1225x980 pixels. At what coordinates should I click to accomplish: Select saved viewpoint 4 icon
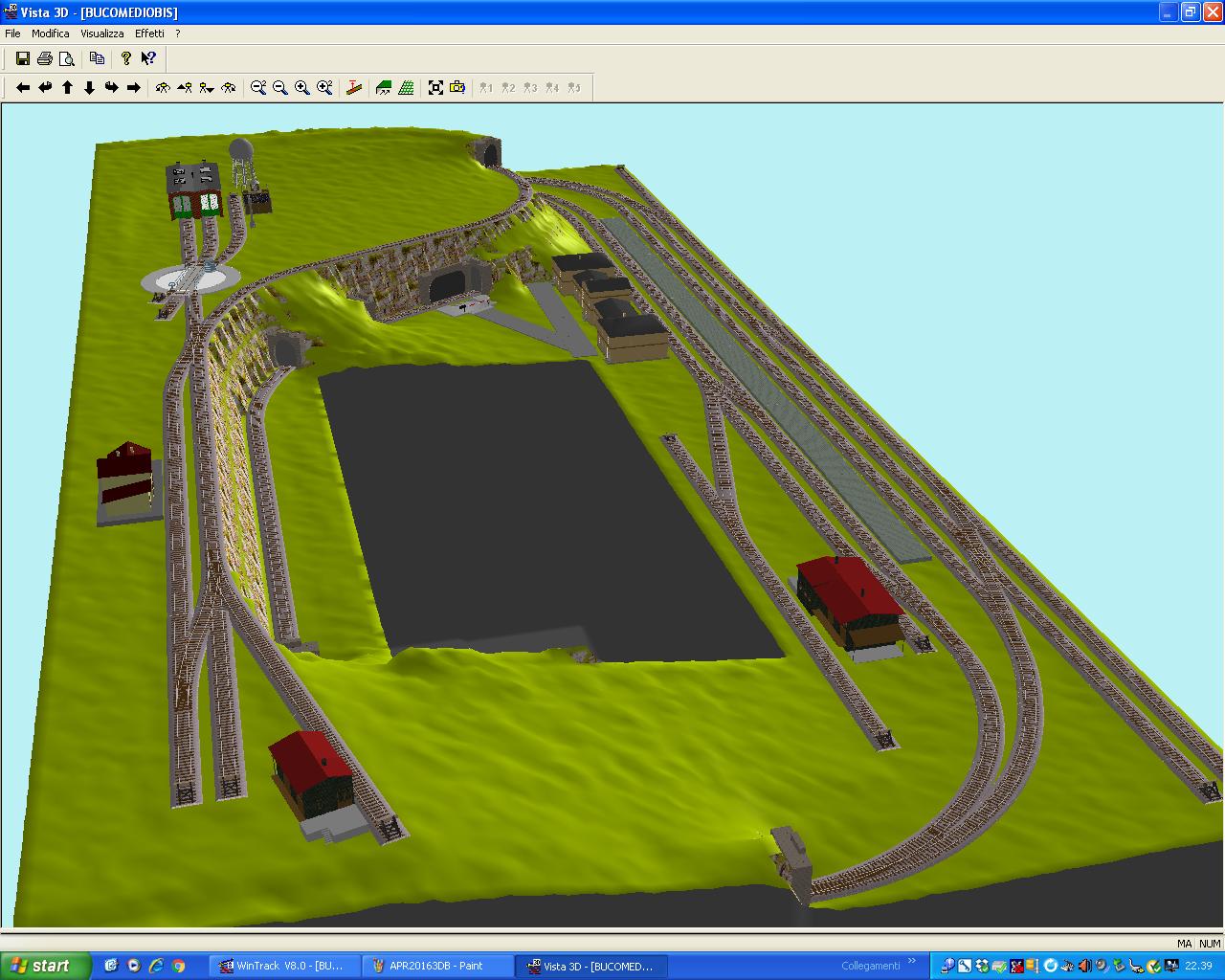pyautogui.click(x=552, y=87)
